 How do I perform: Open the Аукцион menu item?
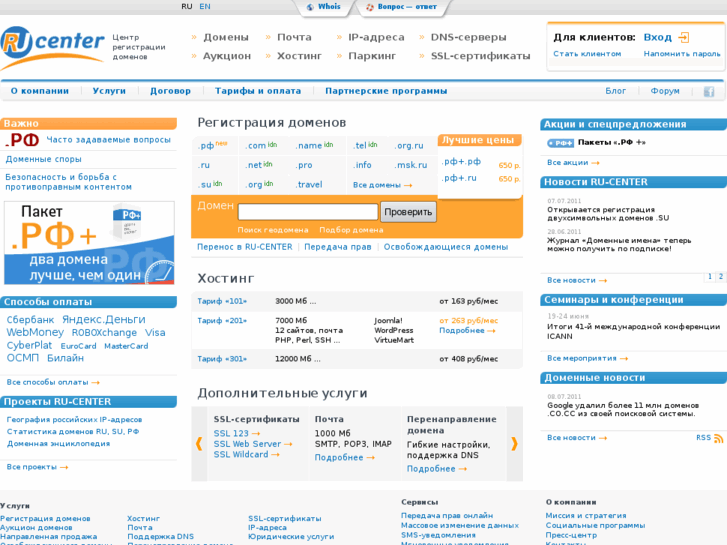(227, 56)
